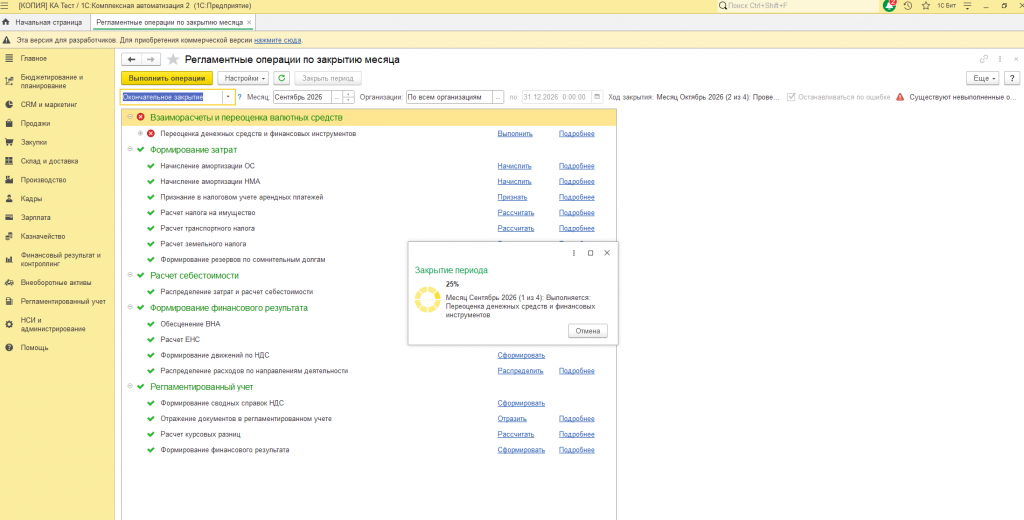Maximize the Закрытие периода dialog
The height and width of the screenshot is (520, 1024).
(x=590, y=253)
